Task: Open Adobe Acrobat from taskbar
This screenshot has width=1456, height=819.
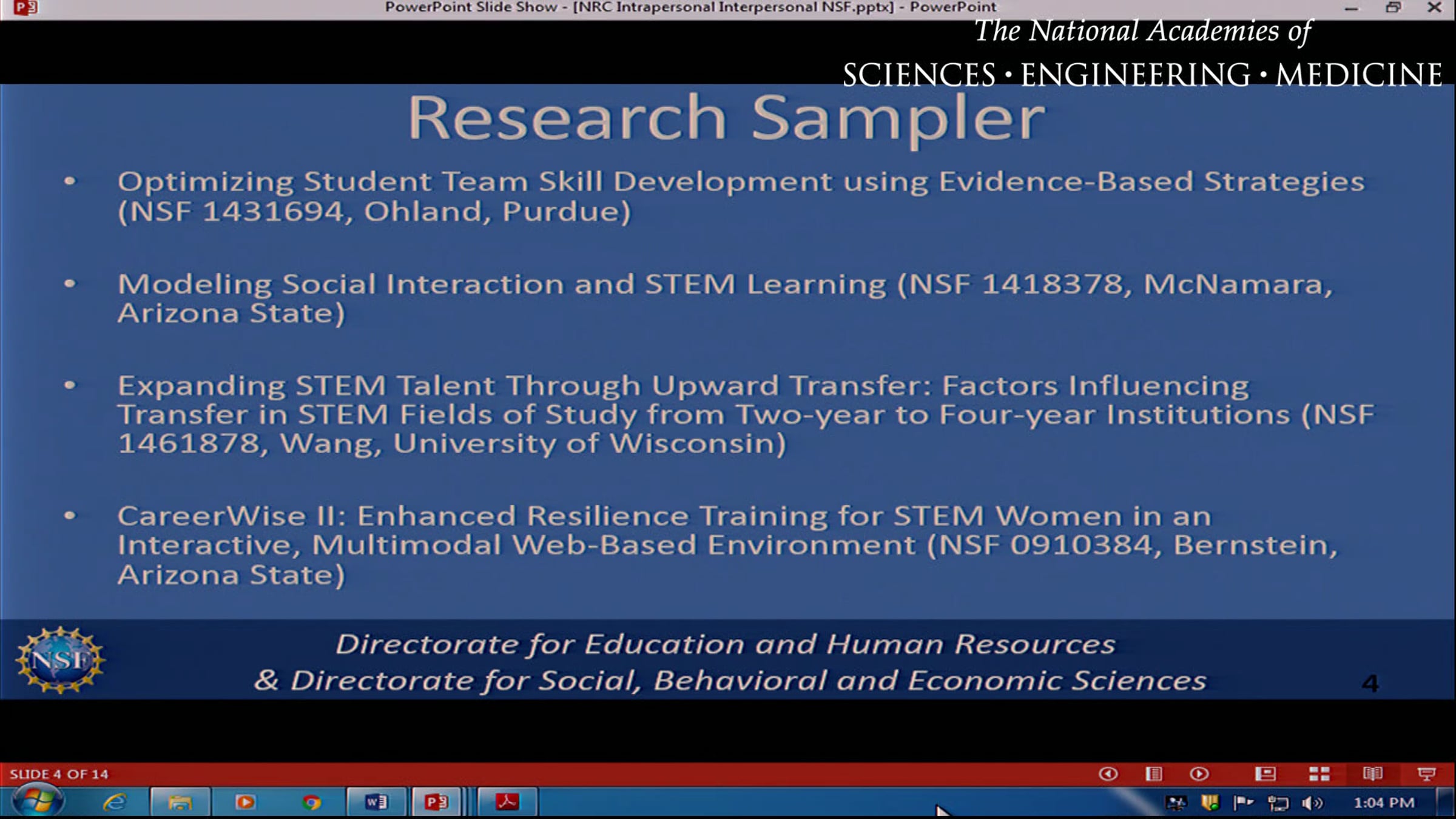Action: (x=507, y=803)
